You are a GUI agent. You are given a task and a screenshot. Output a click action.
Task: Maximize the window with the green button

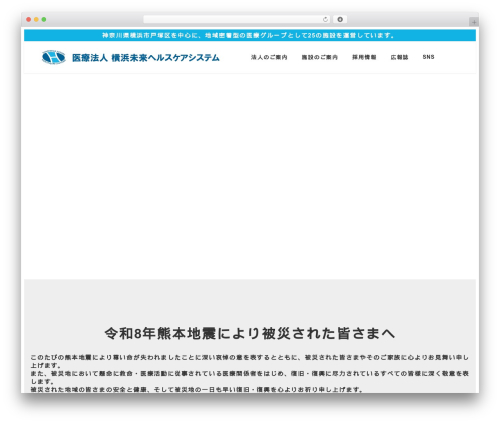tap(44, 19)
